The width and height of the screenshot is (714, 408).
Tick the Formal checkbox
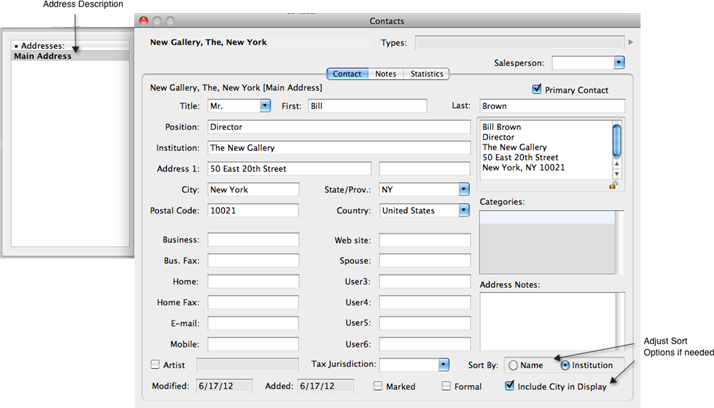(447, 386)
